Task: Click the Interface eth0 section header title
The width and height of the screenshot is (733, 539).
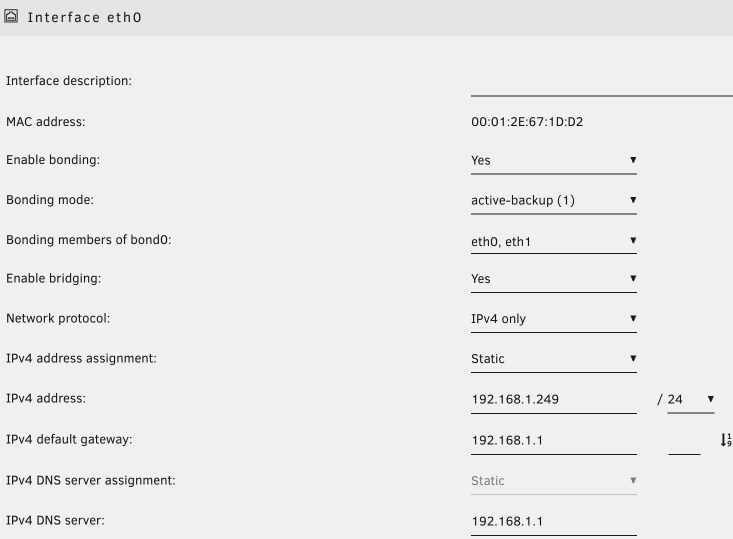Action: tap(84, 18)
